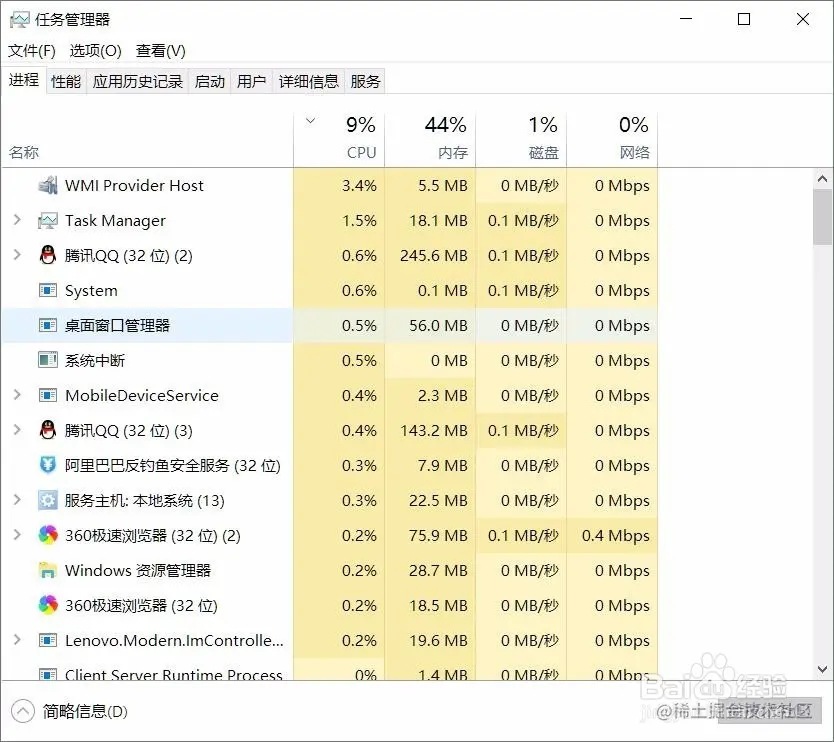Switch to the 启动 tab
The height and width of the screenshot is (742, 834).
coord(210,81)
